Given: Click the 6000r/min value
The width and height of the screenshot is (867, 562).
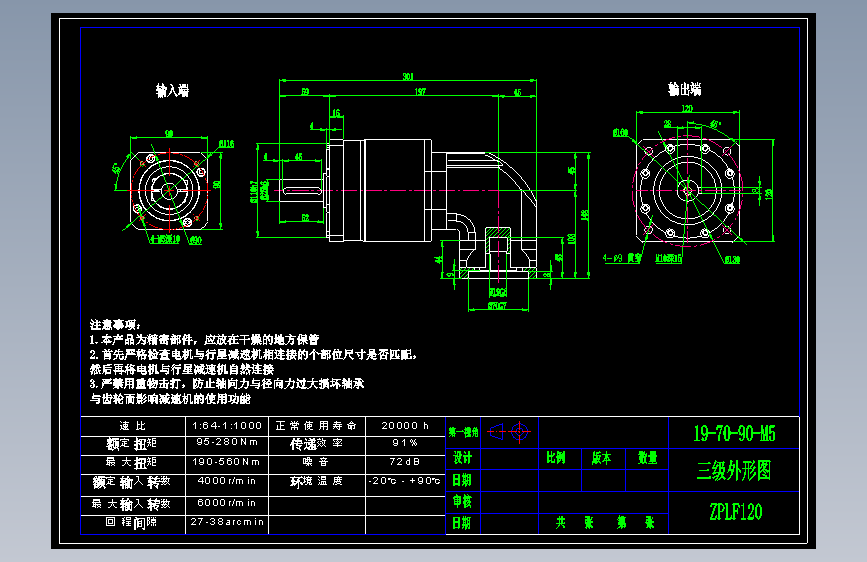Looking at the screenshot, I should click(x=227, y=503).
